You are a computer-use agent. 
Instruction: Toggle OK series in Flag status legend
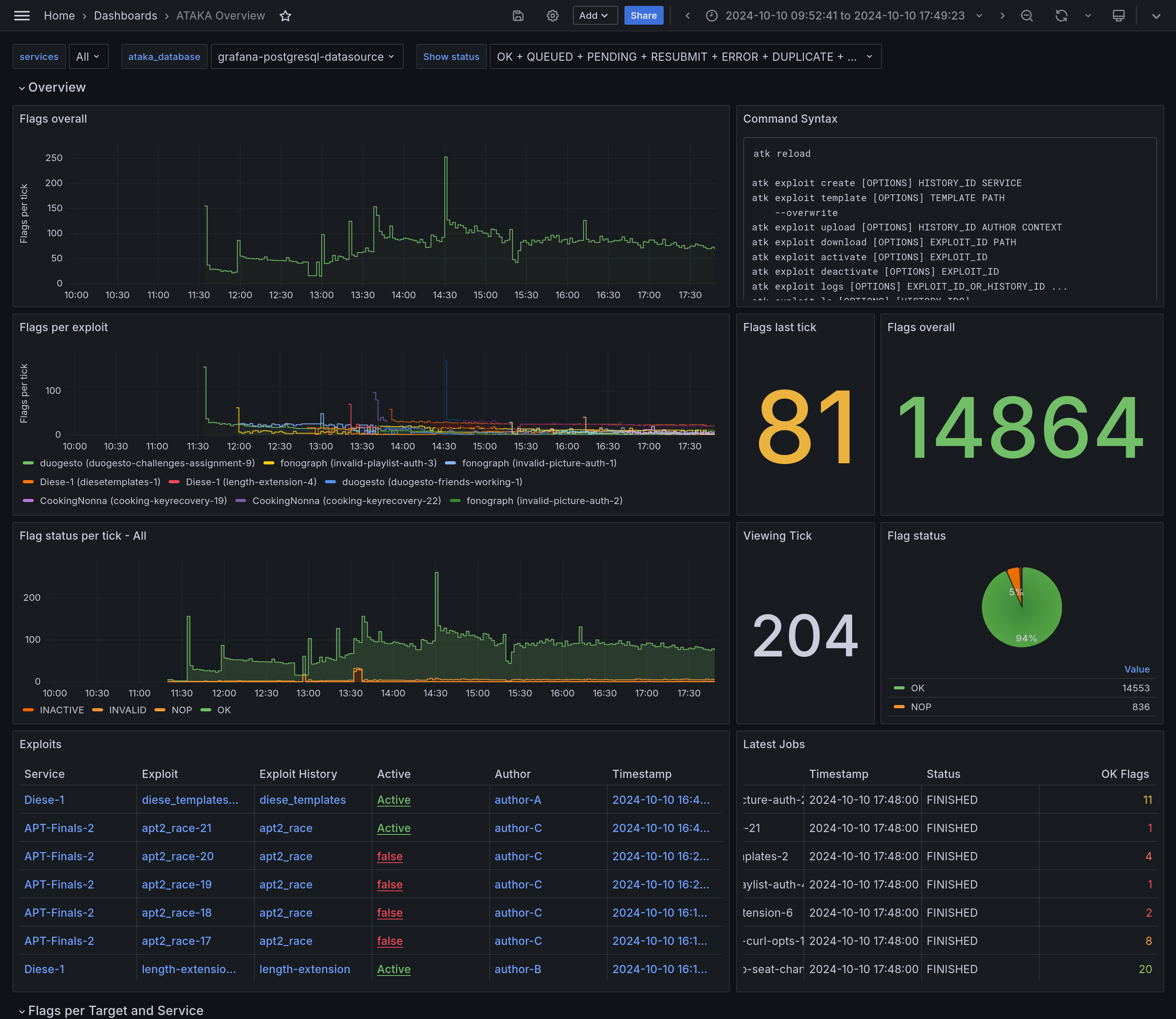(917, 688)
